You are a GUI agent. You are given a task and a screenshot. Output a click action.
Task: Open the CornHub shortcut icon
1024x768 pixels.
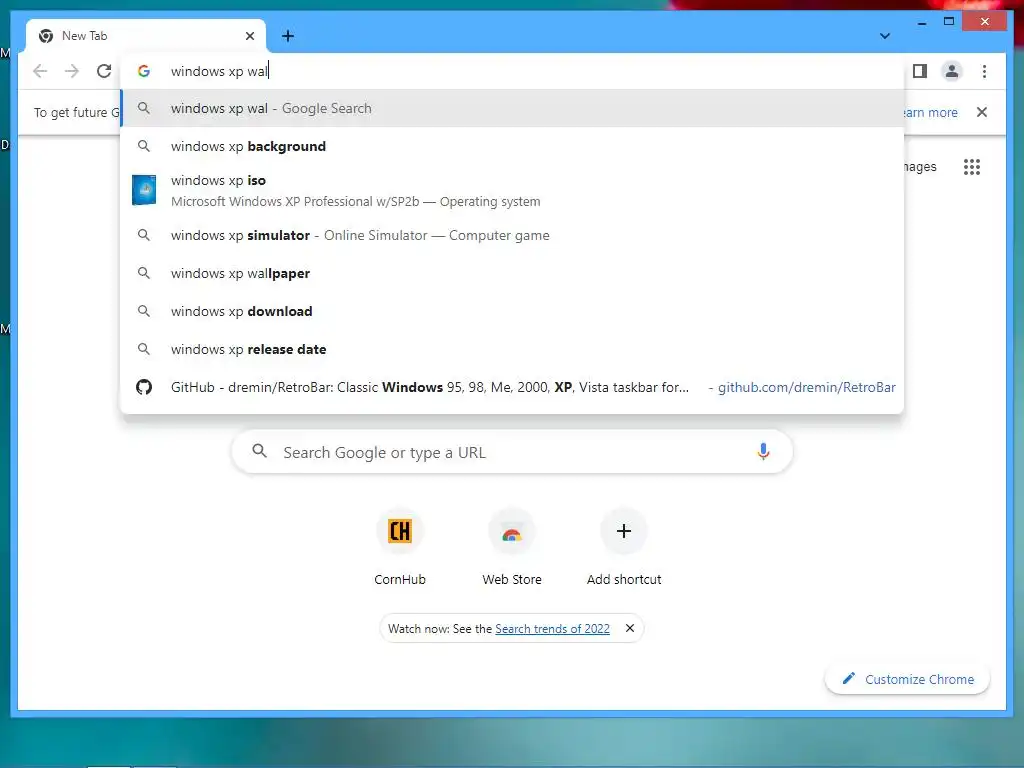(x=400, y=531)
